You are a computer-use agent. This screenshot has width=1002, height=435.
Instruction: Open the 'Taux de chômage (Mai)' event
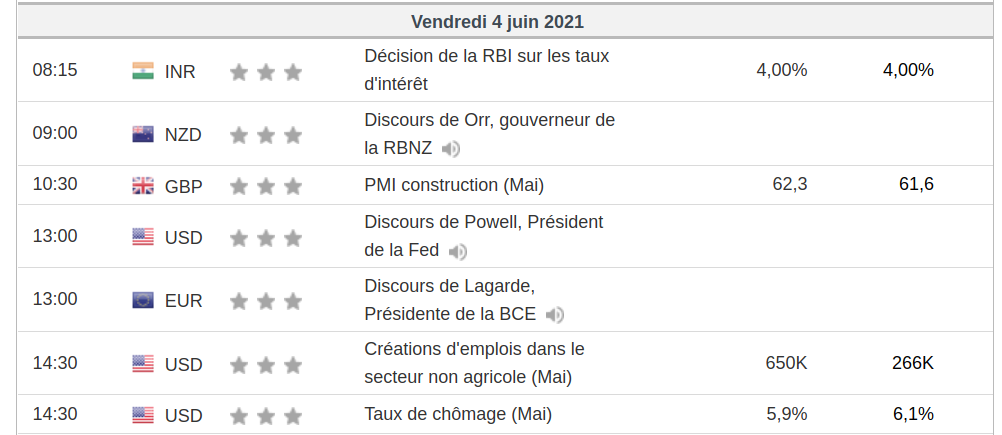click(x=458, y=414)
